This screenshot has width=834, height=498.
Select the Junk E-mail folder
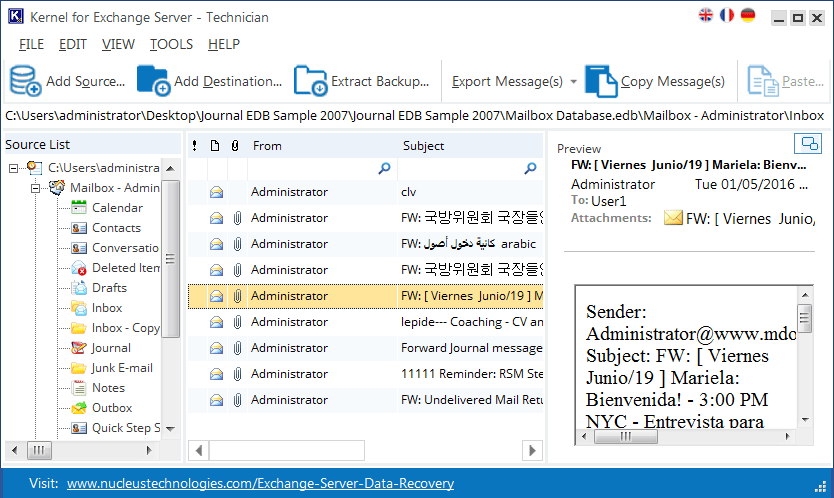122,368
